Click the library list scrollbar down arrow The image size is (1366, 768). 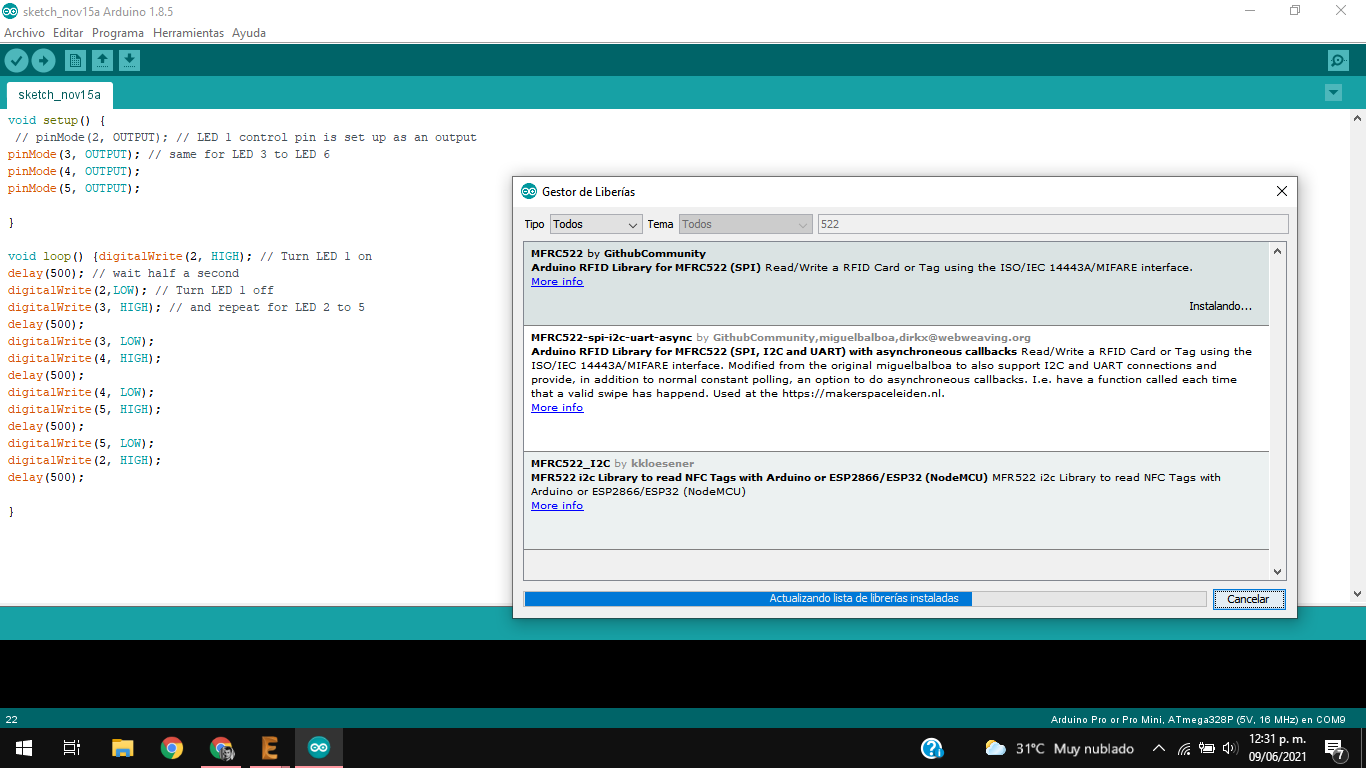coord(1277,571)
